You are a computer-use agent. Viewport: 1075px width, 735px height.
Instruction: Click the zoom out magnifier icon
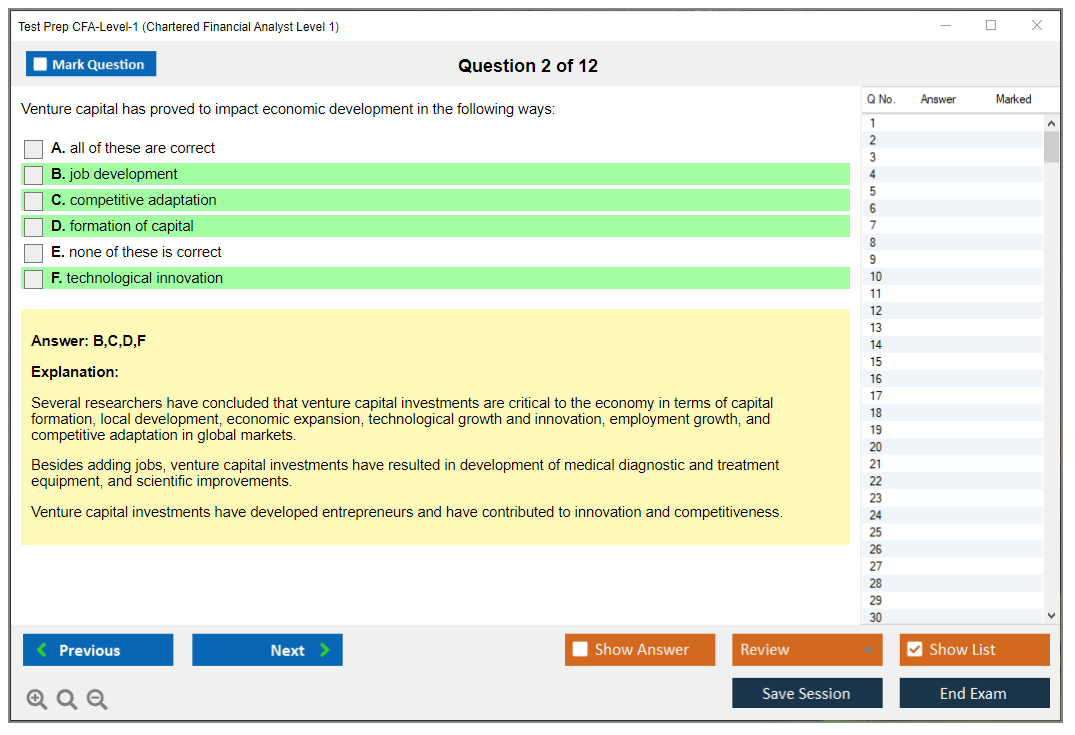coord(97,699)
